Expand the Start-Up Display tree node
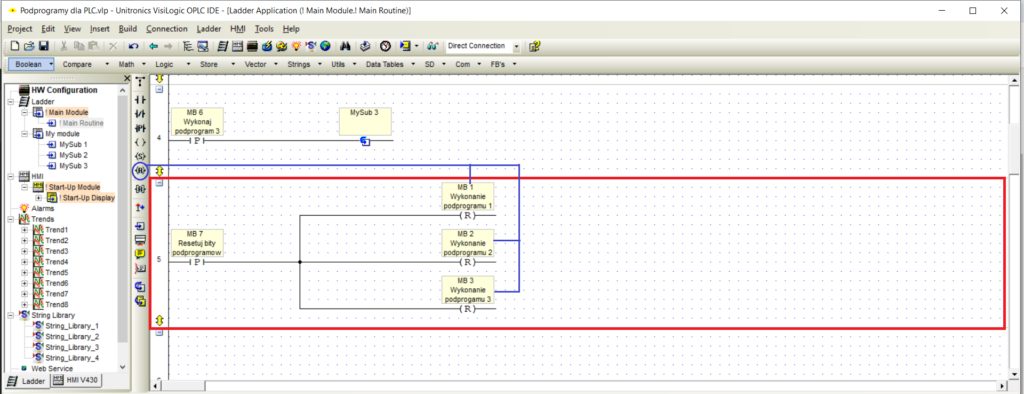1024x394 pixels. (x=38, y=197)
